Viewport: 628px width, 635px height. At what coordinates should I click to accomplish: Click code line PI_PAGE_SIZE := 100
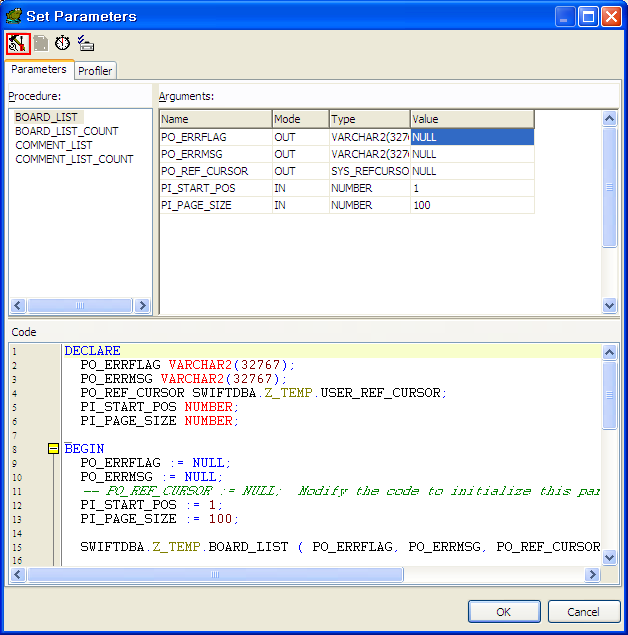(160, 519)
